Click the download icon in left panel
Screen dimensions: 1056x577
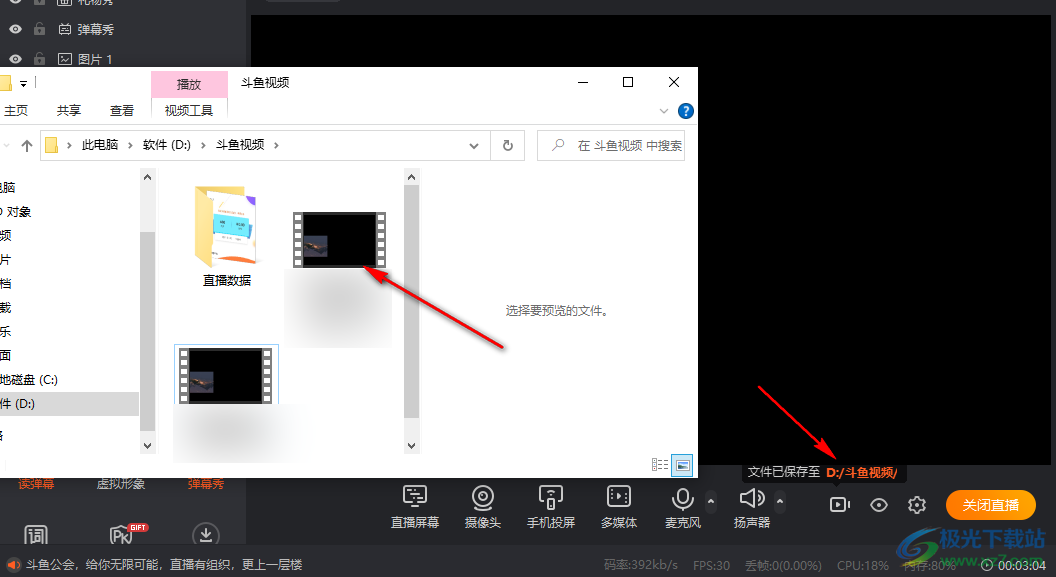[x=206, y=535]
